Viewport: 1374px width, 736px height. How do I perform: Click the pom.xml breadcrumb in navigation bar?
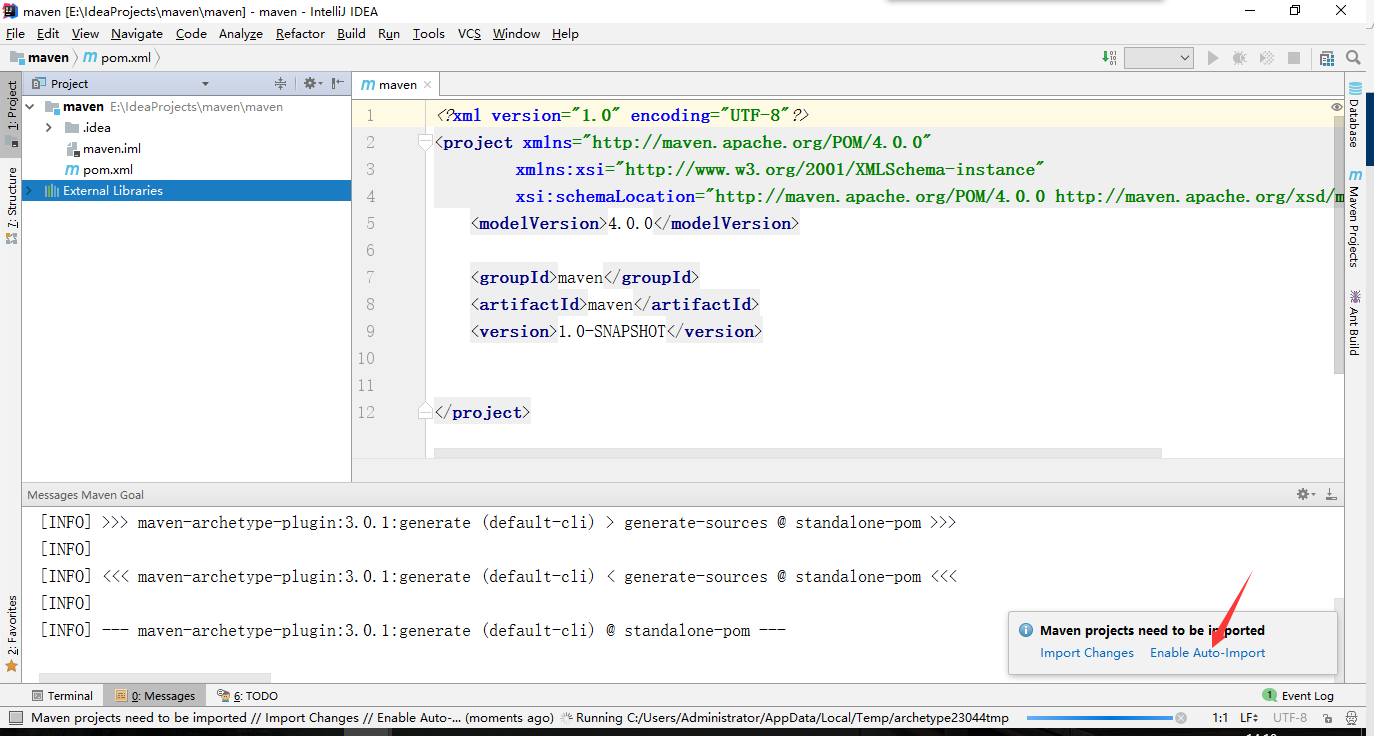(x=117, y=58)
